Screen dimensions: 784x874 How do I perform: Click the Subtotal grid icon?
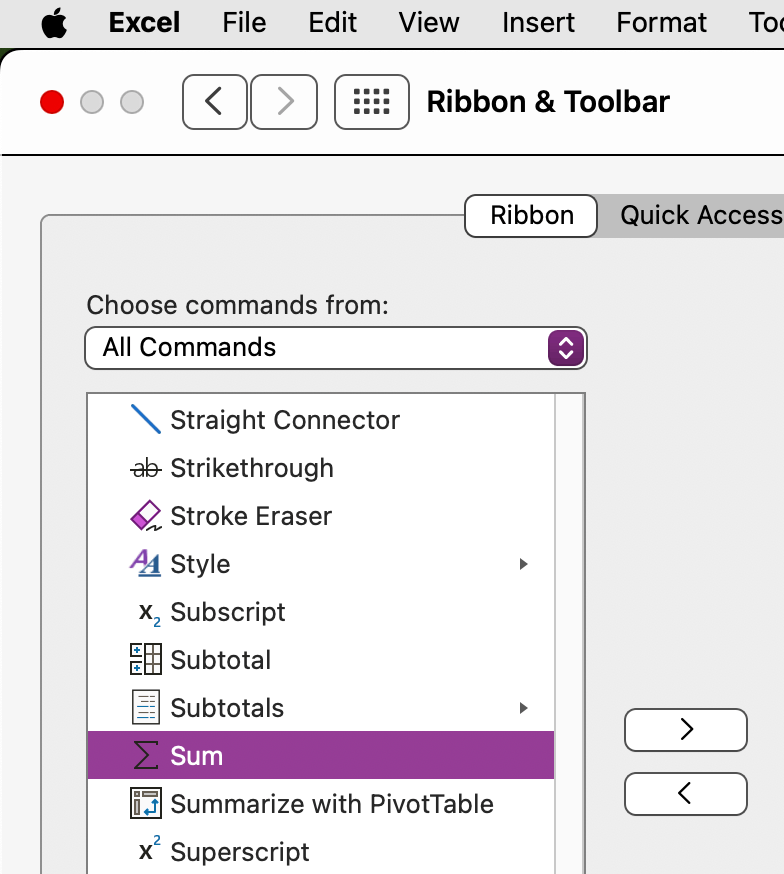point(146,660)
